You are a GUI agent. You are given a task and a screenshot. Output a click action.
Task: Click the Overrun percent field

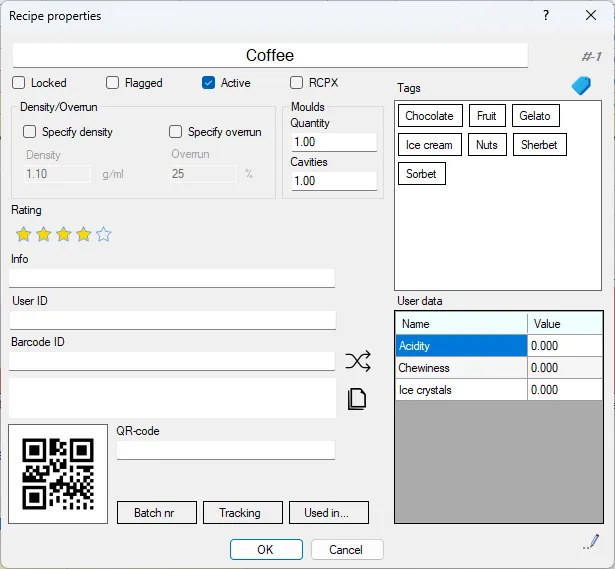pos(203,174)
